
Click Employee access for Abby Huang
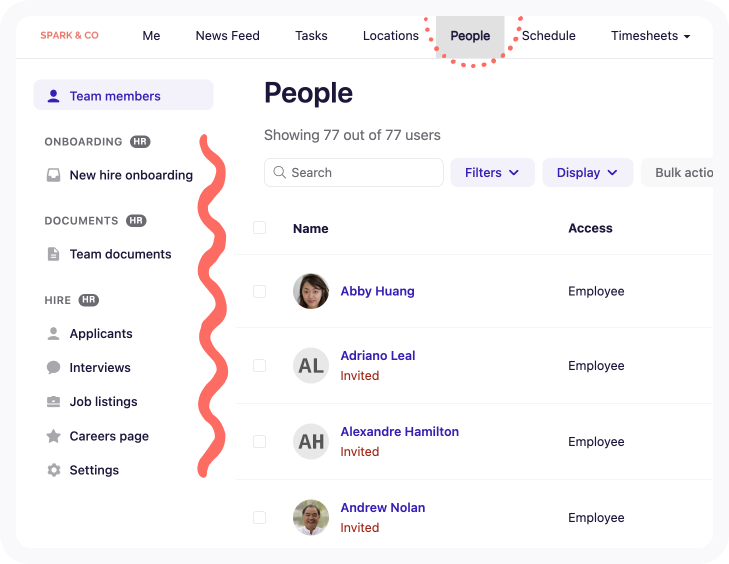coord(596,292)
